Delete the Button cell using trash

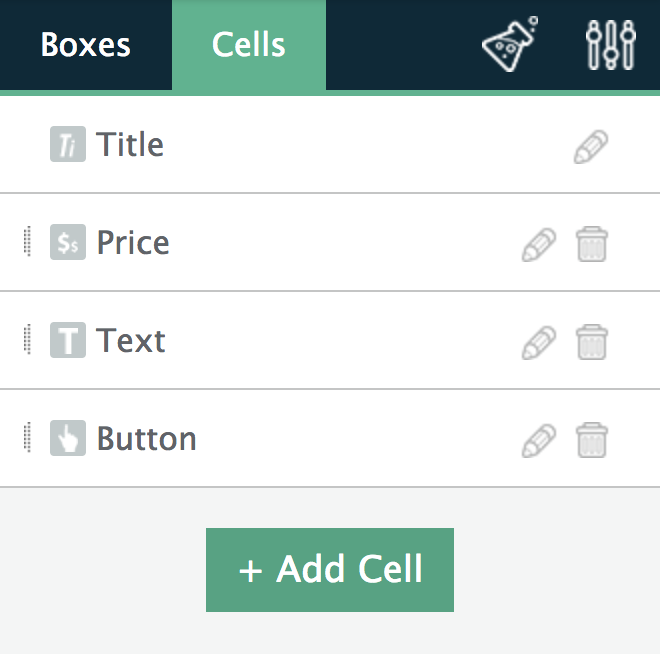point(591,440)
